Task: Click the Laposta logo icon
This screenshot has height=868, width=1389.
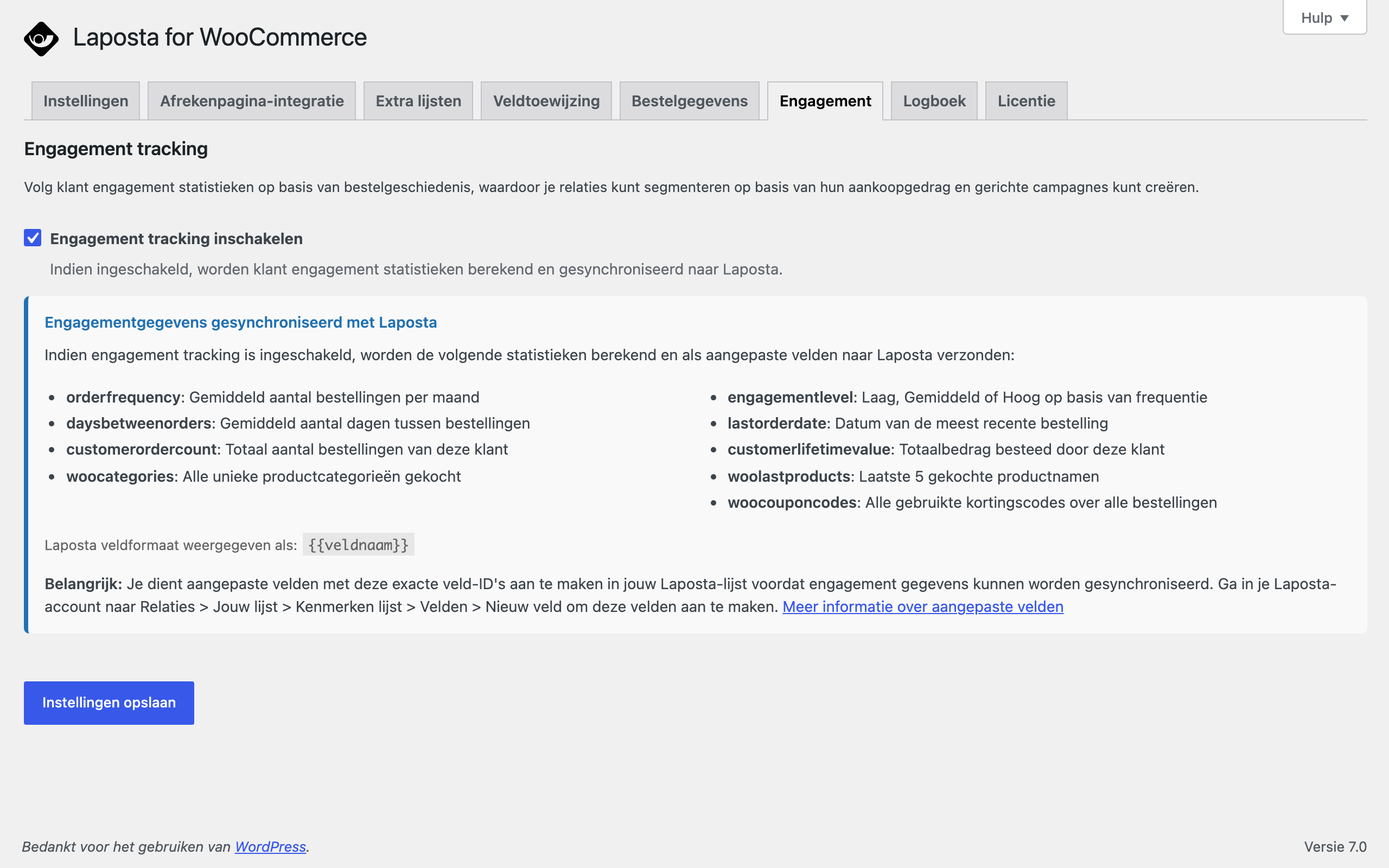Action: point(41,39)
